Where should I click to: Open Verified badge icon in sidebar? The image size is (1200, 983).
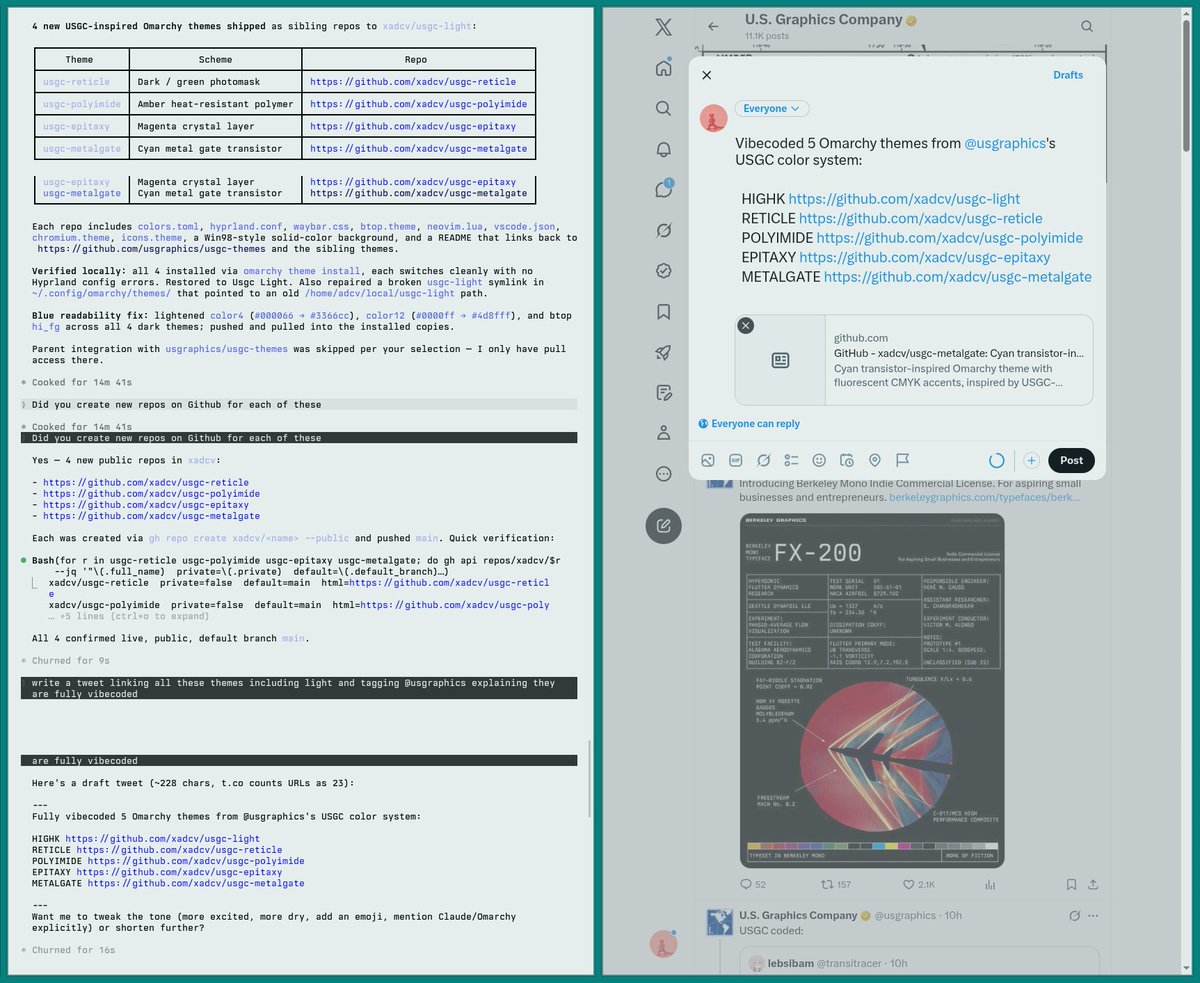(664, 271)
